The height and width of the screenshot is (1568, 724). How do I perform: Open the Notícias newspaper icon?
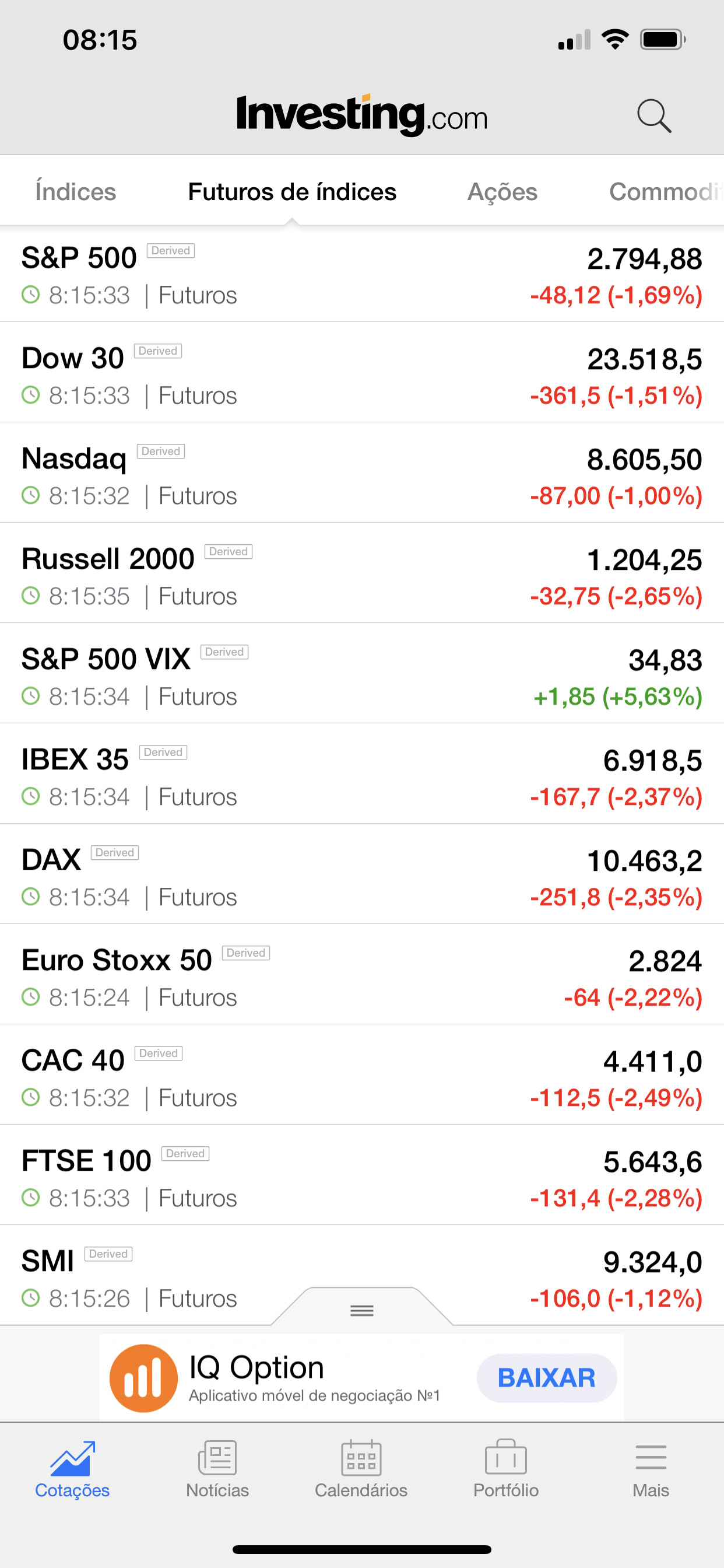tap(217, 1458)
